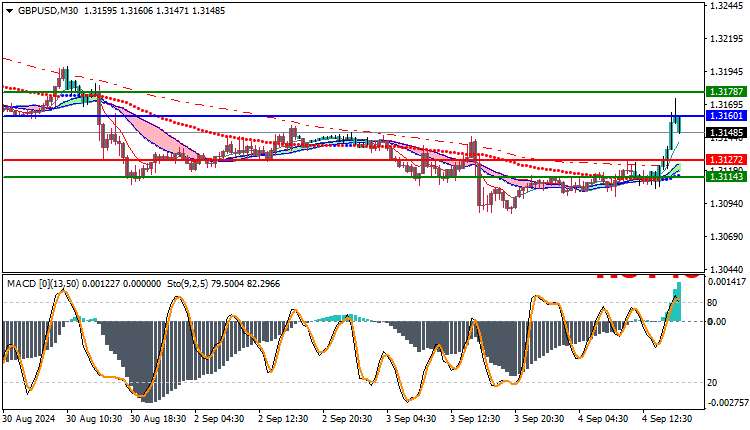Click the 1.30690 price scale value

727,237
